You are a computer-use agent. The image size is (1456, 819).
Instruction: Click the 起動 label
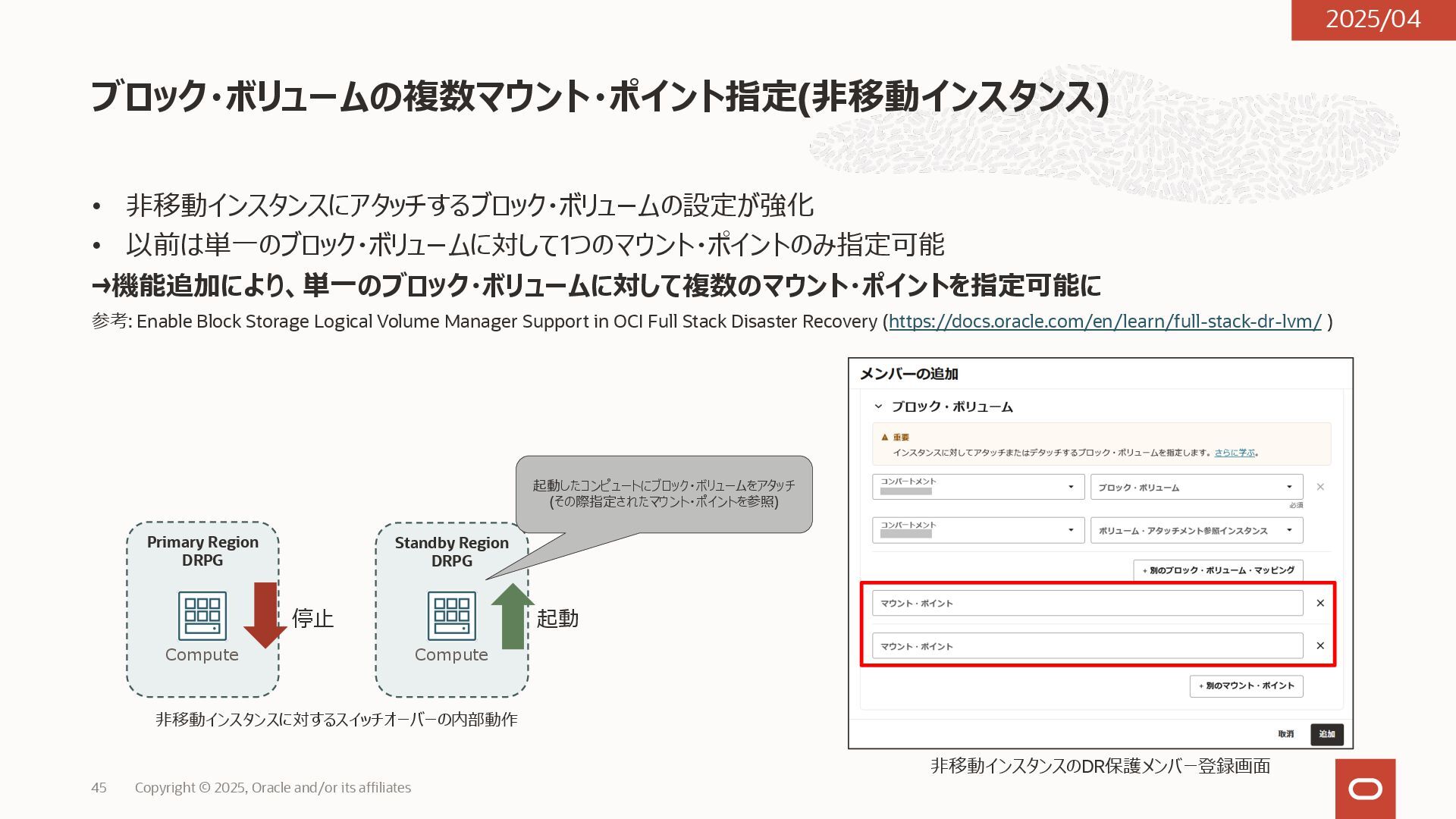tap(557, 618)
